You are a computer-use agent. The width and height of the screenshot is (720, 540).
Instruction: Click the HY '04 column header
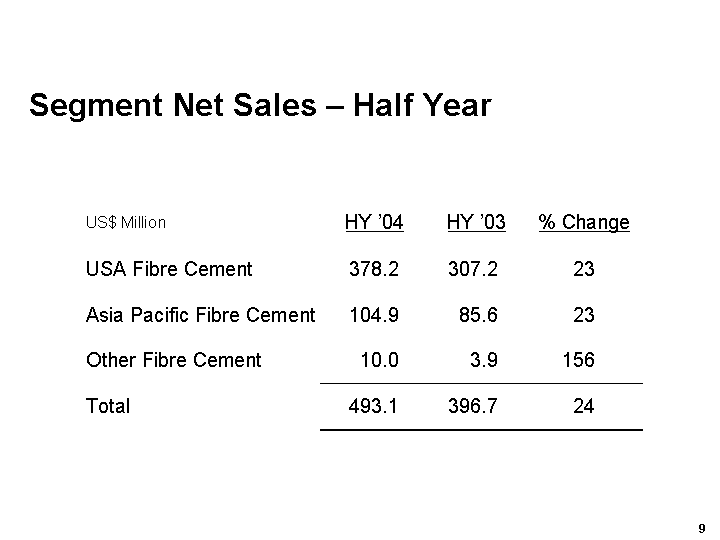374,222
